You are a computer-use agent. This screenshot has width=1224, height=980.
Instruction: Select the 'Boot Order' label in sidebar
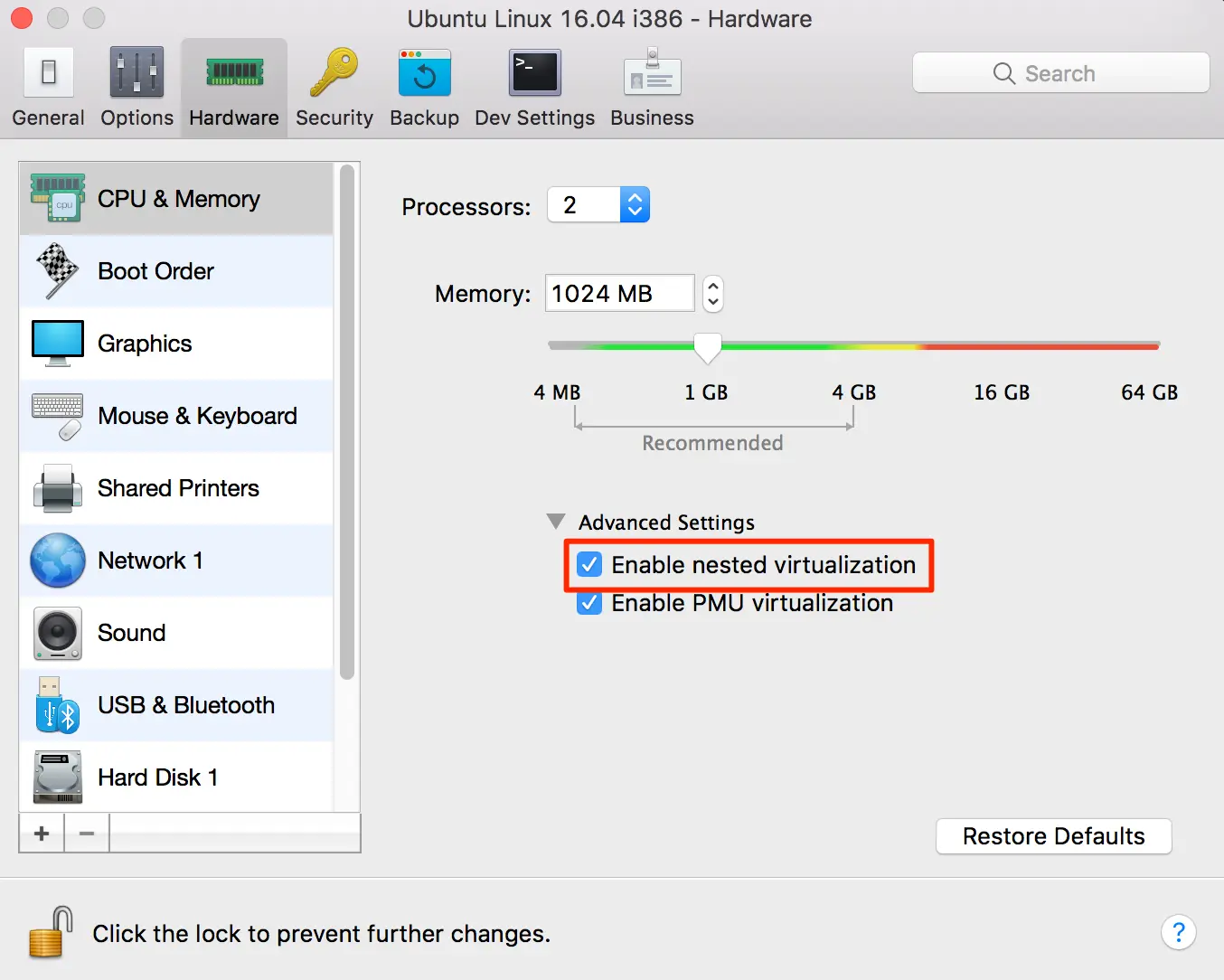click(x=155, y=271)
